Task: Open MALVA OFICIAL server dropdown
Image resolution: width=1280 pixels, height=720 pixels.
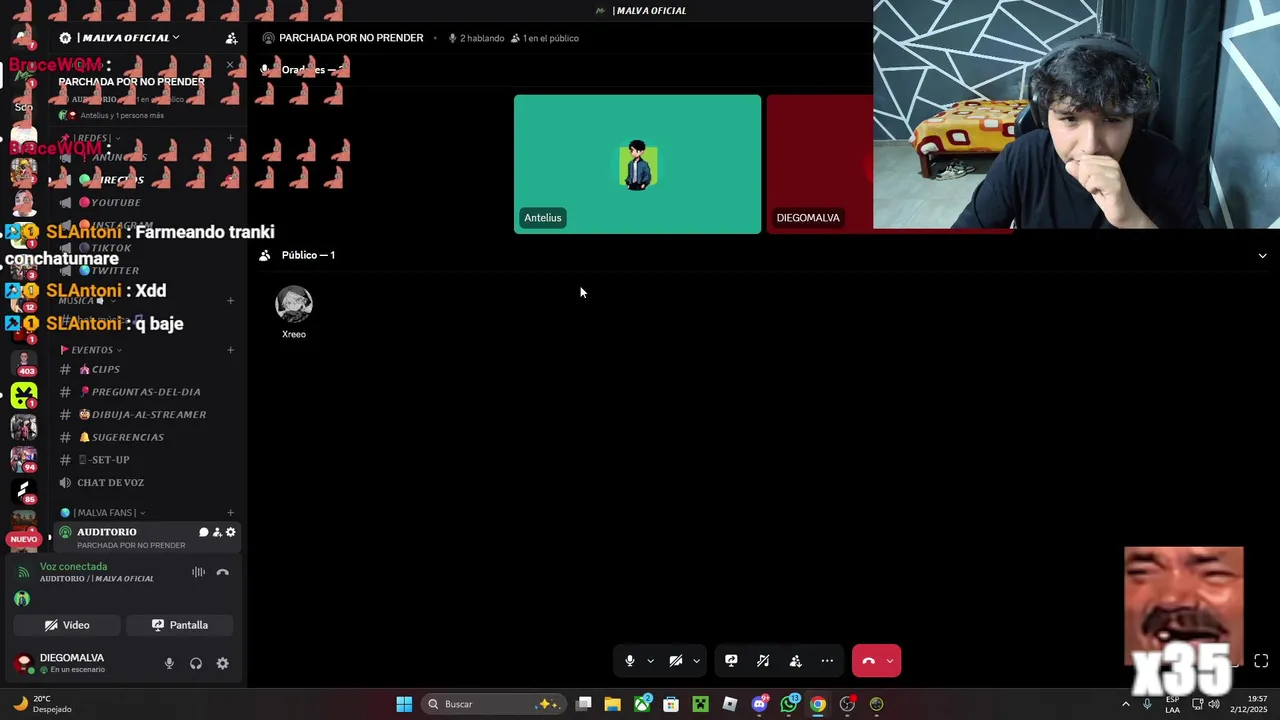Action: tap(119, 38)
